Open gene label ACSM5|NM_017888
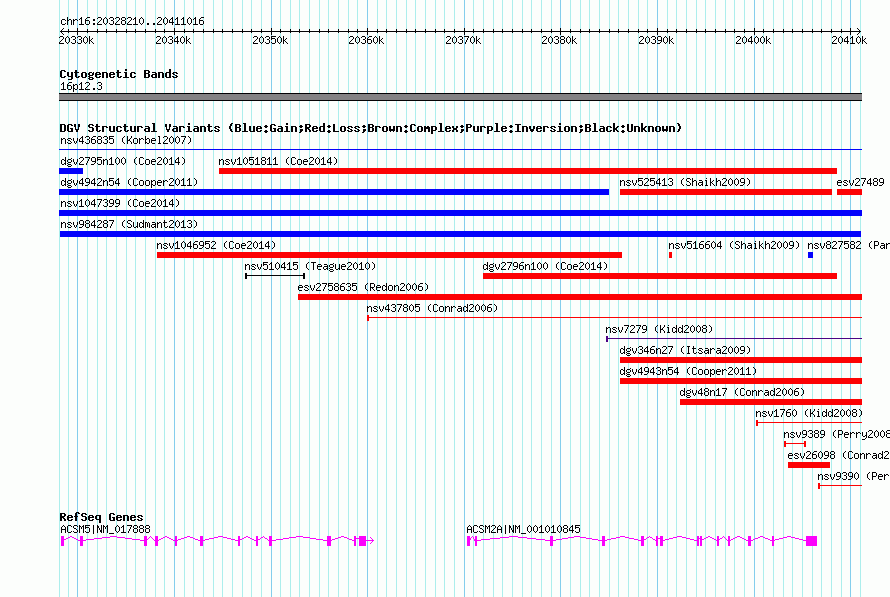This screenshot has width=890, height=597. click(x=106, y=529)
